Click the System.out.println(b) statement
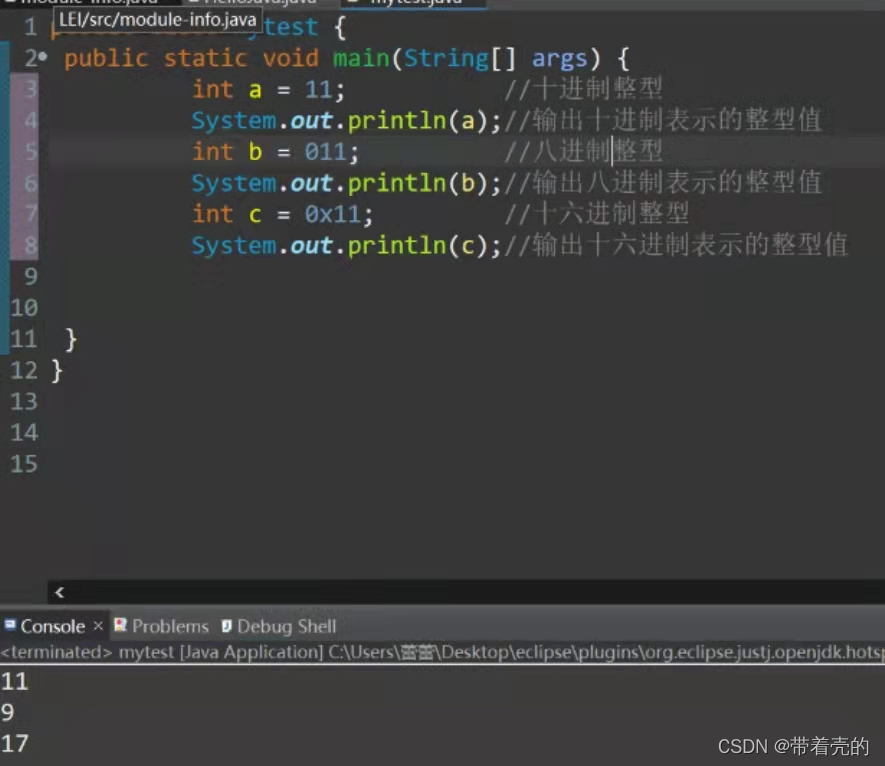 tap(346, 183)
